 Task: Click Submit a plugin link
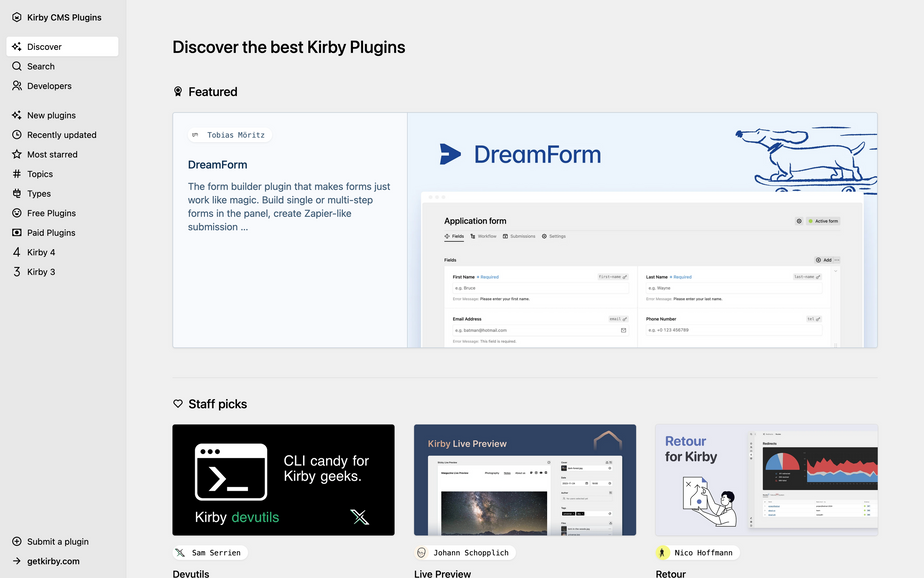click(57, 542)
